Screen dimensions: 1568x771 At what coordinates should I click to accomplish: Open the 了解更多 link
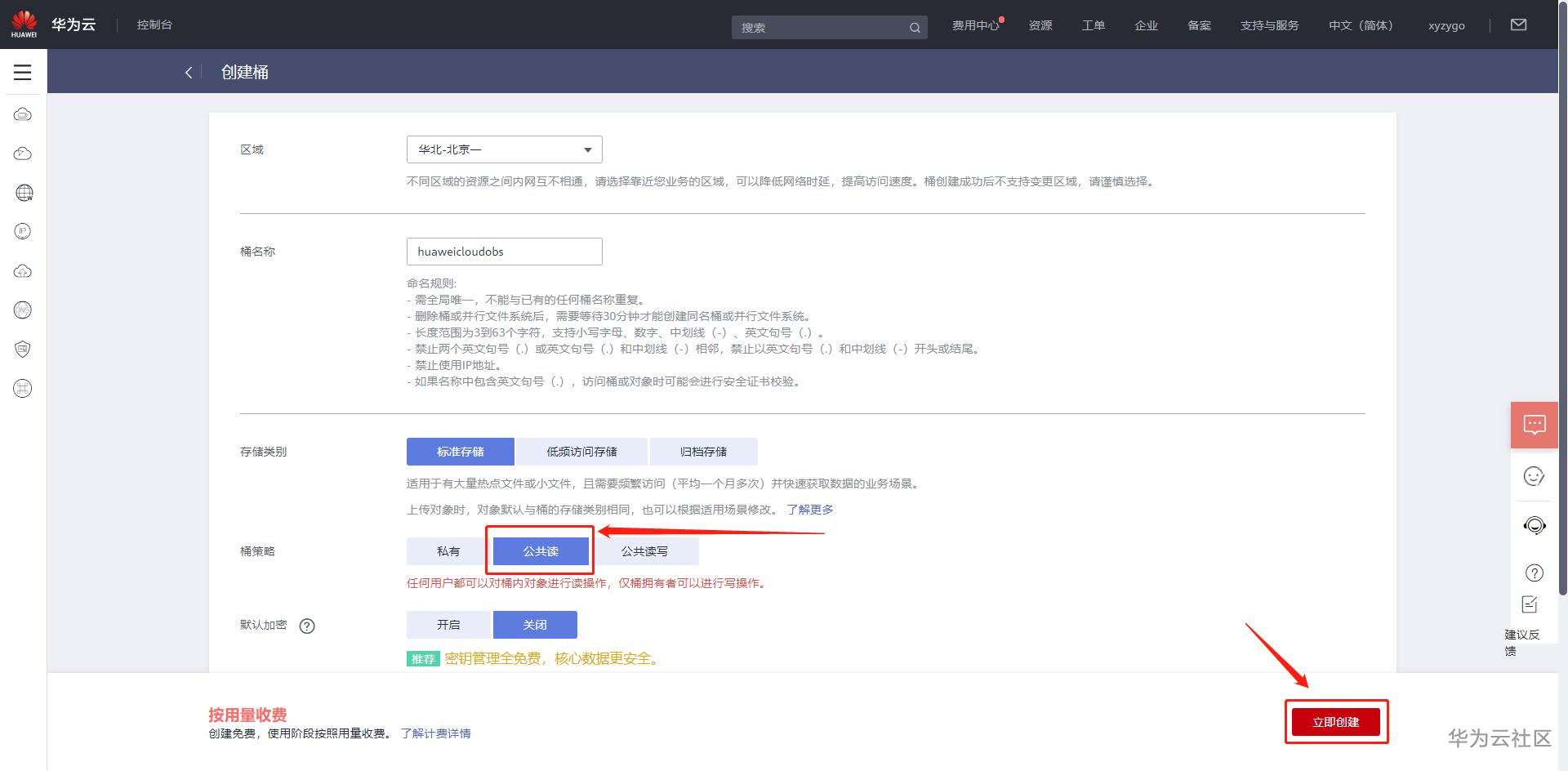click(810, 510)
